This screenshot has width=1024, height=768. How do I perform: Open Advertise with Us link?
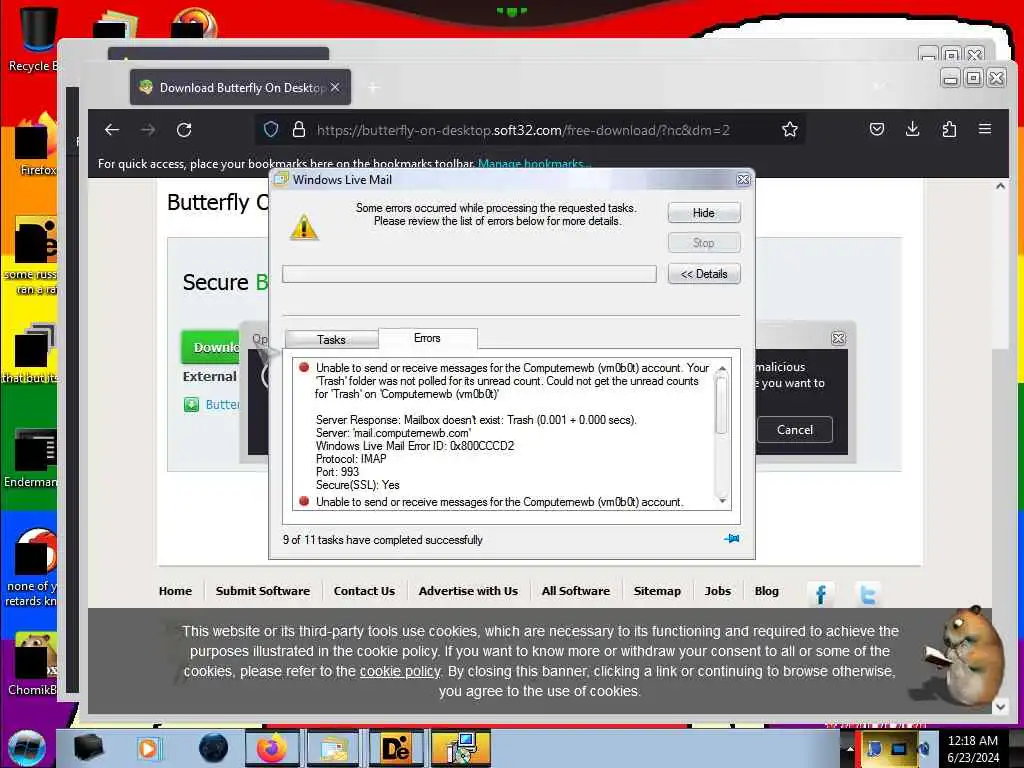click(x=468, y=591)
